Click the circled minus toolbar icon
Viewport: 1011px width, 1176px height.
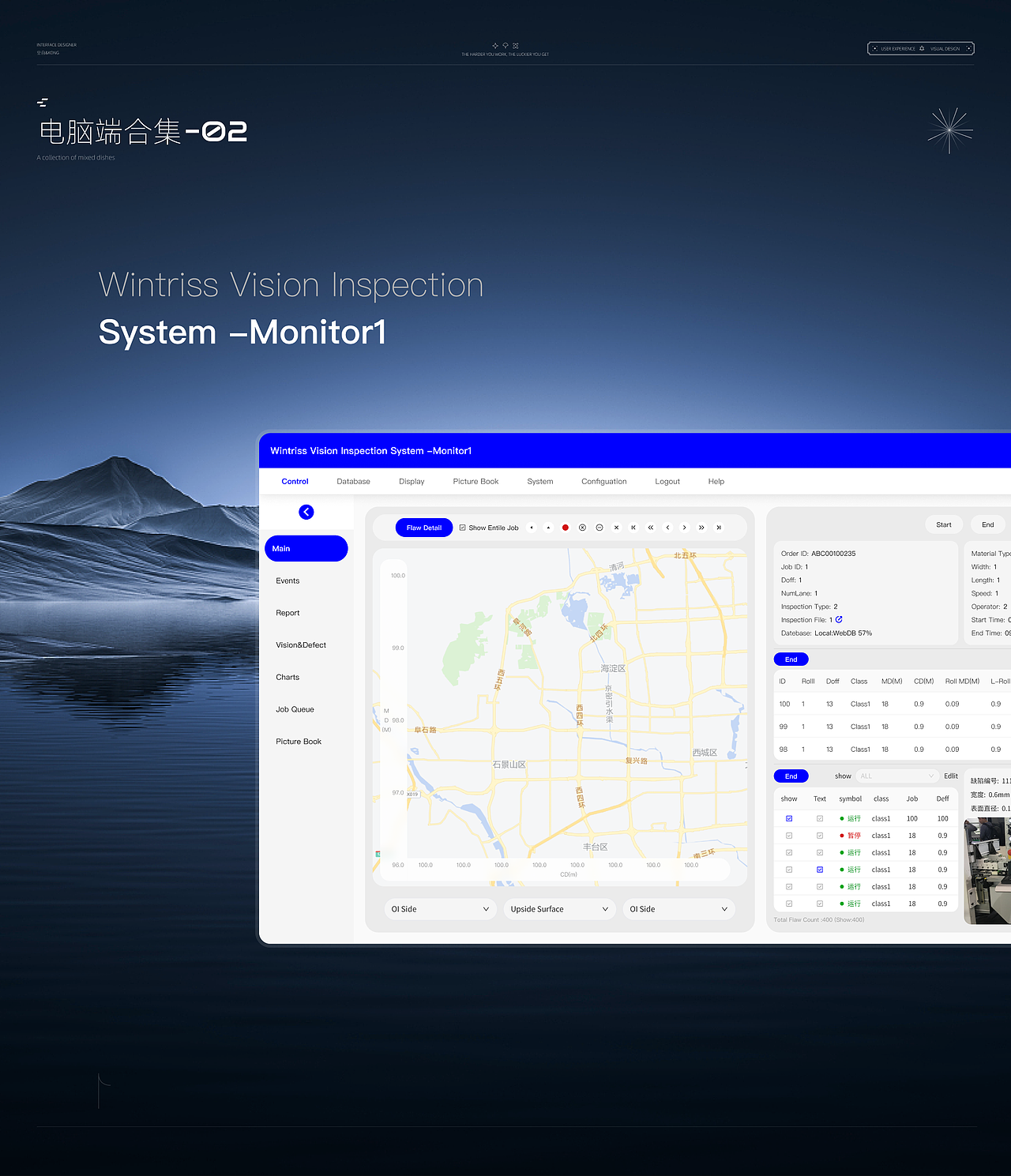click(599, 528)
